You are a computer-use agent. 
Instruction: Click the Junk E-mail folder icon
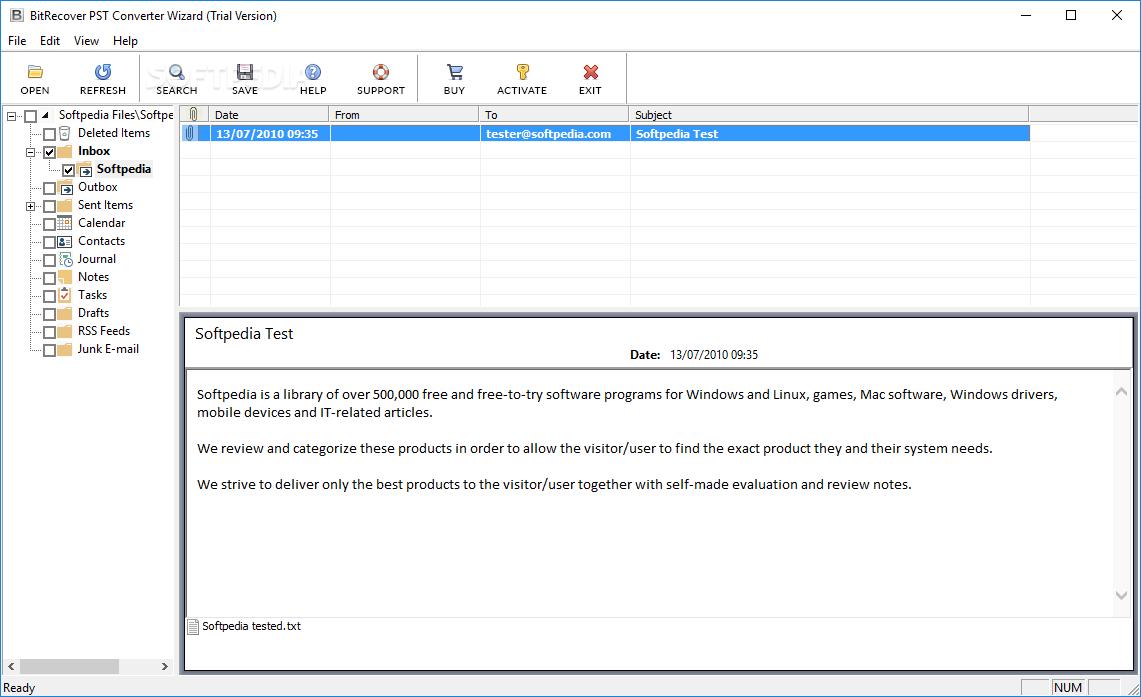(x=65, y=349)
